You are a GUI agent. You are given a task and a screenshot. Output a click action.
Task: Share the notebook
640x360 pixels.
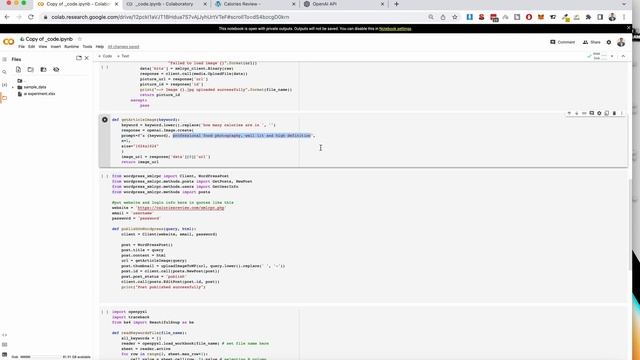(591, 42)
